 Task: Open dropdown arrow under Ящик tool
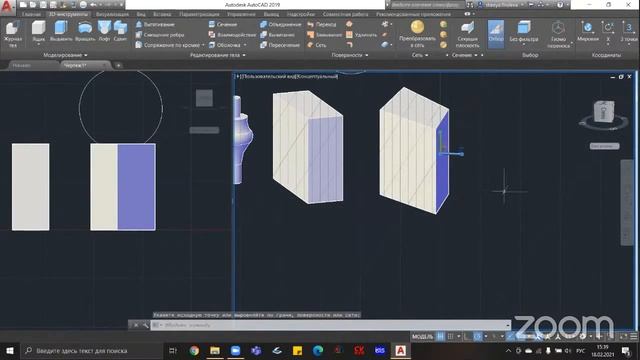tap(38, 44)
